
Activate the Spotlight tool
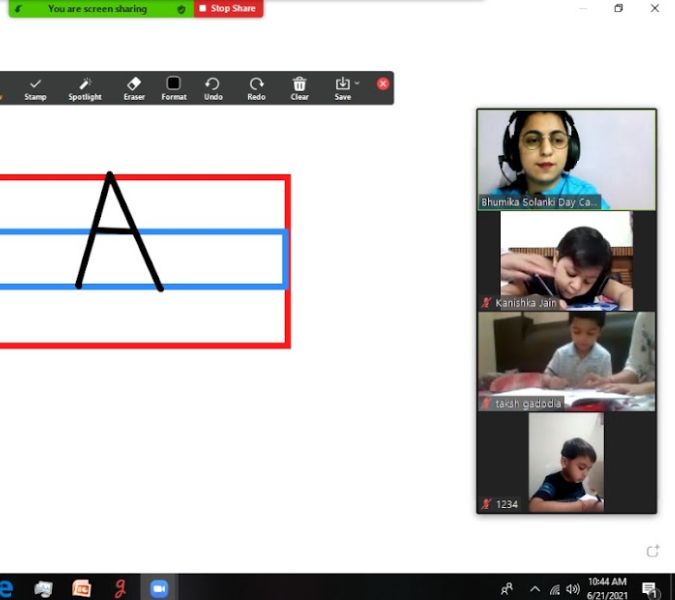click(x=85, y=88)
